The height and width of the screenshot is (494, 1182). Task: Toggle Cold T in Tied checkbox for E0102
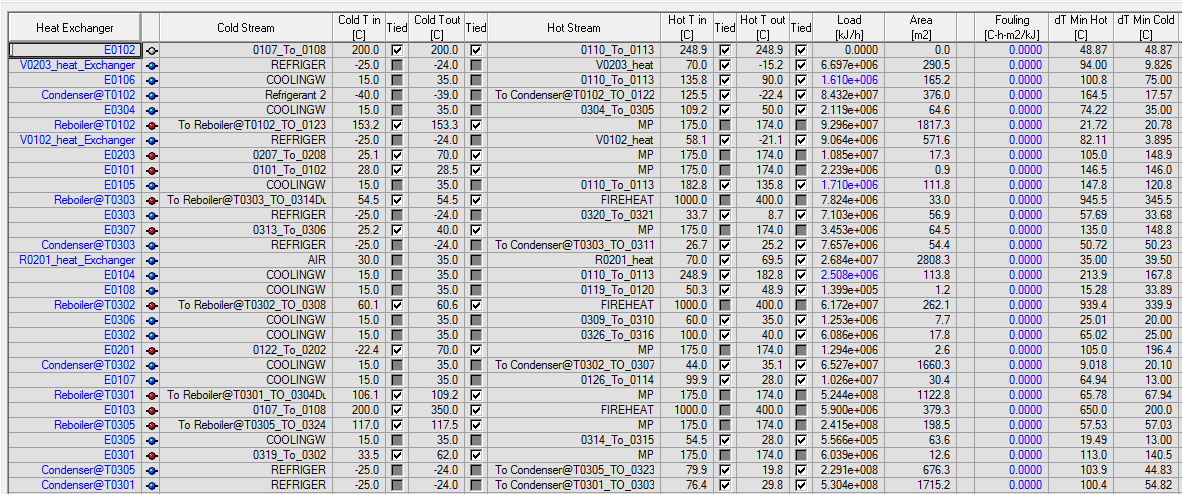pyautogui.click(x=396, y=51)
